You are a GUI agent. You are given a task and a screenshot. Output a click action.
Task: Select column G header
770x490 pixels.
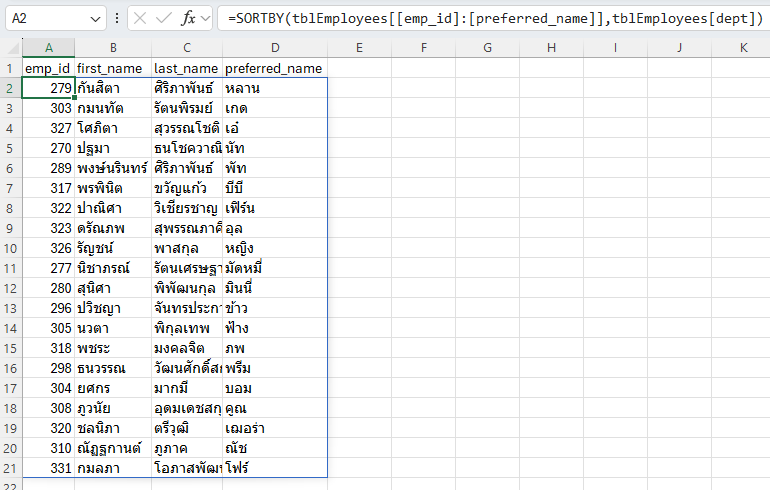pos(488,48)
